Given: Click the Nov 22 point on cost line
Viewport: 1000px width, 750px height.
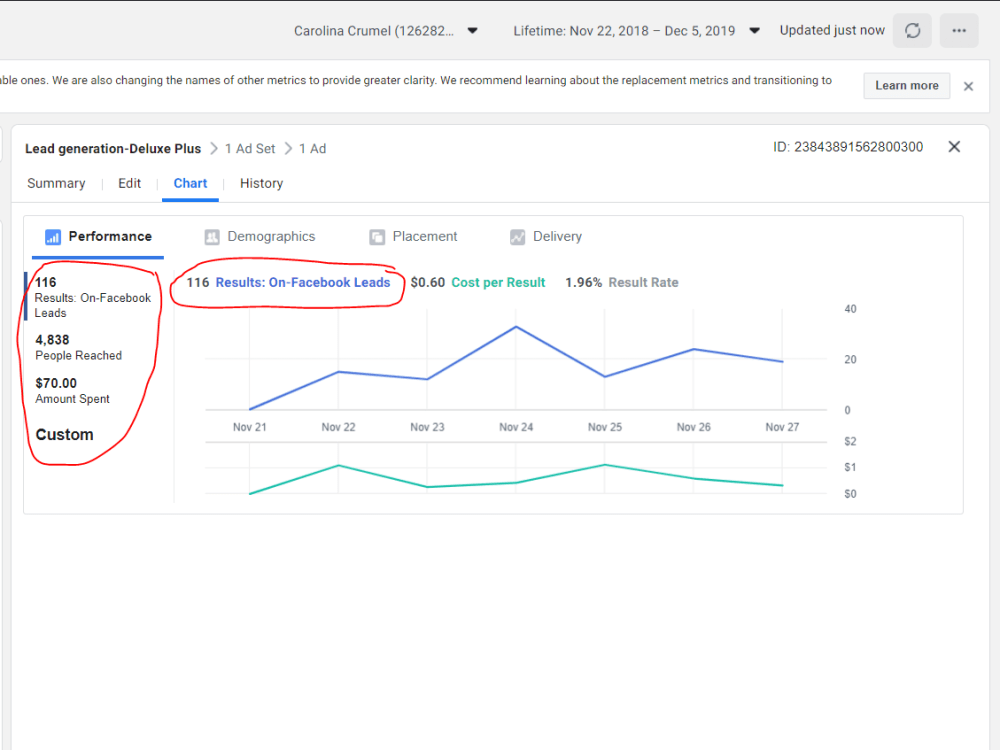Looking at the screenshot, I should click(339, 466).
